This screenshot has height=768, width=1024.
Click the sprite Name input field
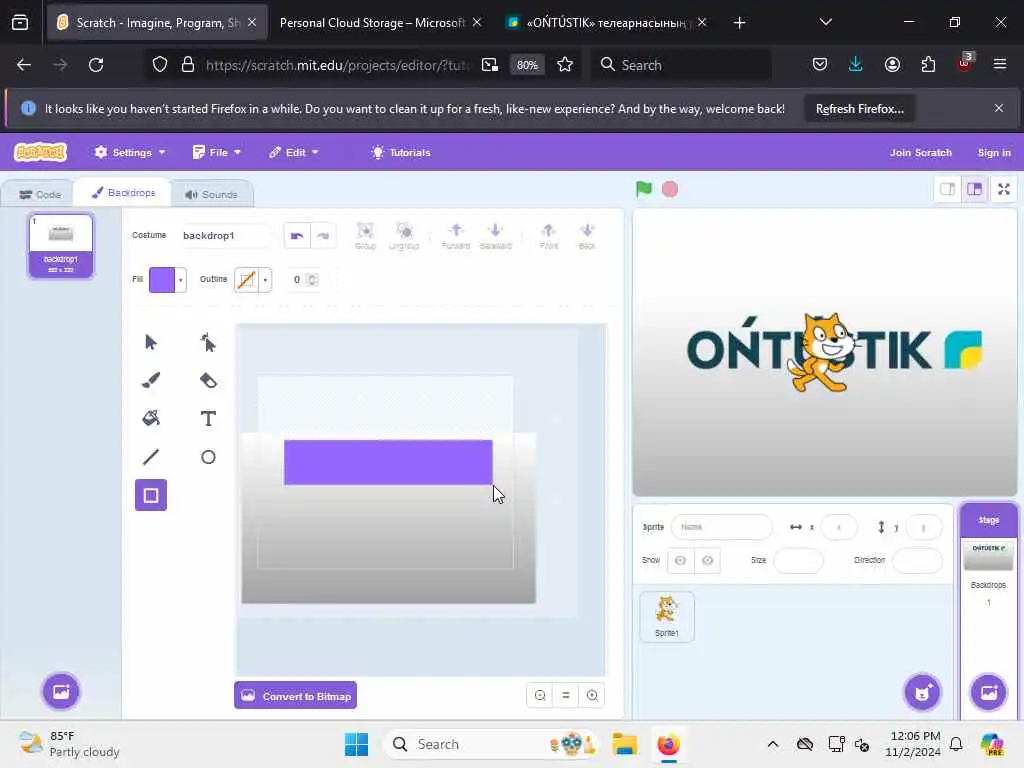tap(722, 527)
